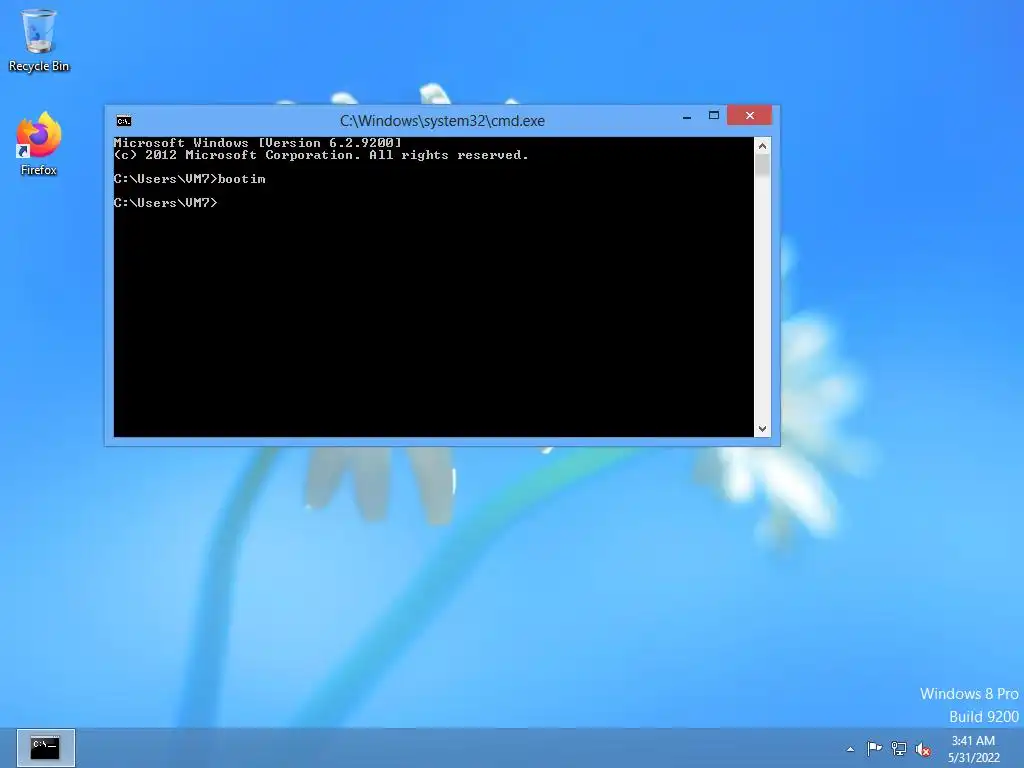Maximize the cmd.exe window
Image resolution: width=1024 pixels, height=768 pixels.
click(714, 116)
